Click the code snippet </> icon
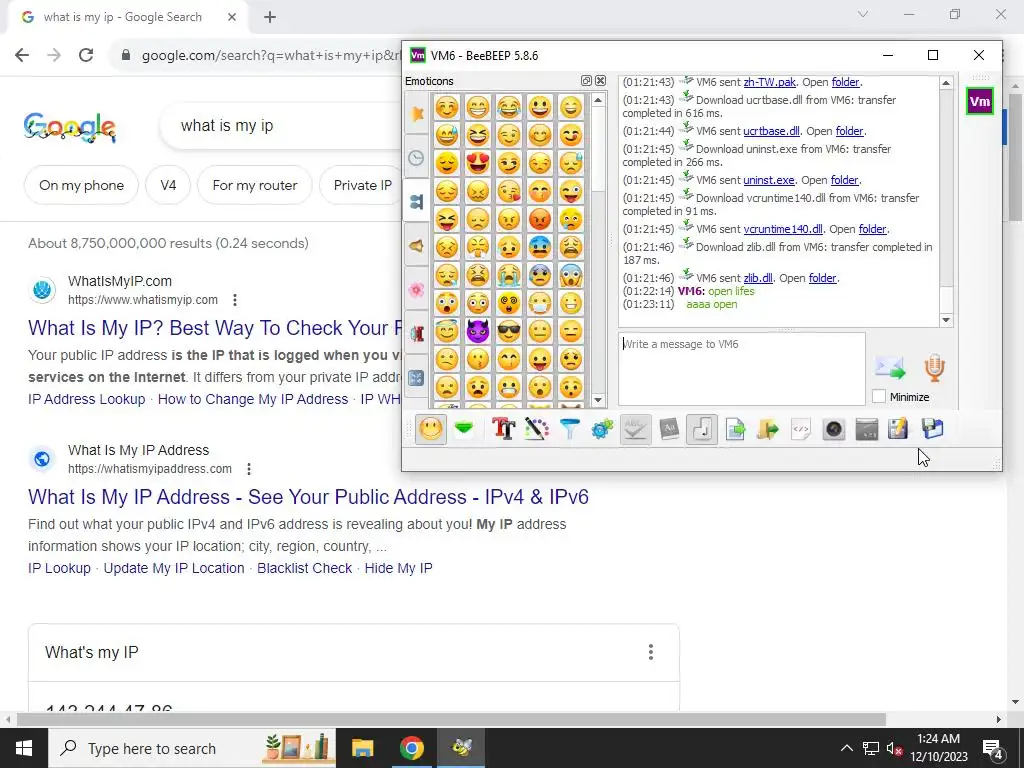 click(801, 429)
